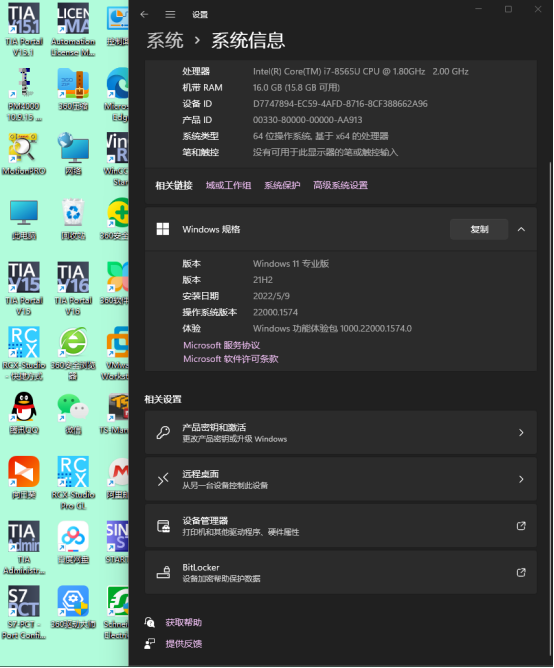This screenshot has height=668, width=554.
Task: Select device ID D7747894-EC59-4AFD text
Action: click(340, 104)
